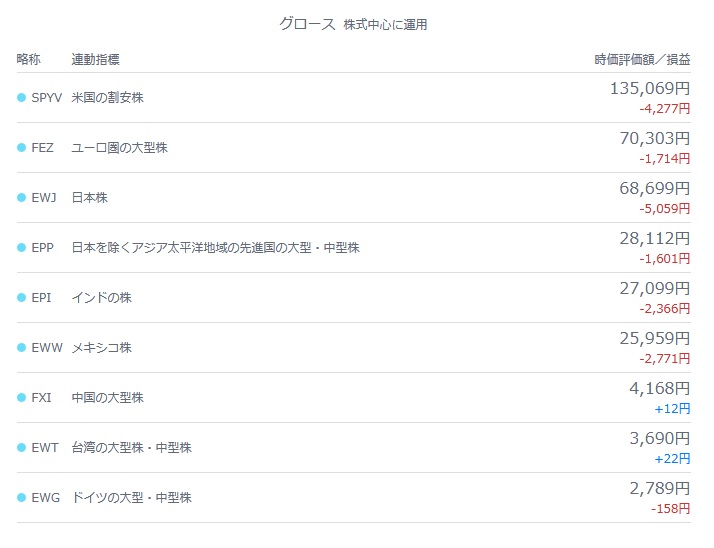The image size is (714, 548).
Task: Click the ユーロ圏の大型株 index name
Action: tap(120, 148)
